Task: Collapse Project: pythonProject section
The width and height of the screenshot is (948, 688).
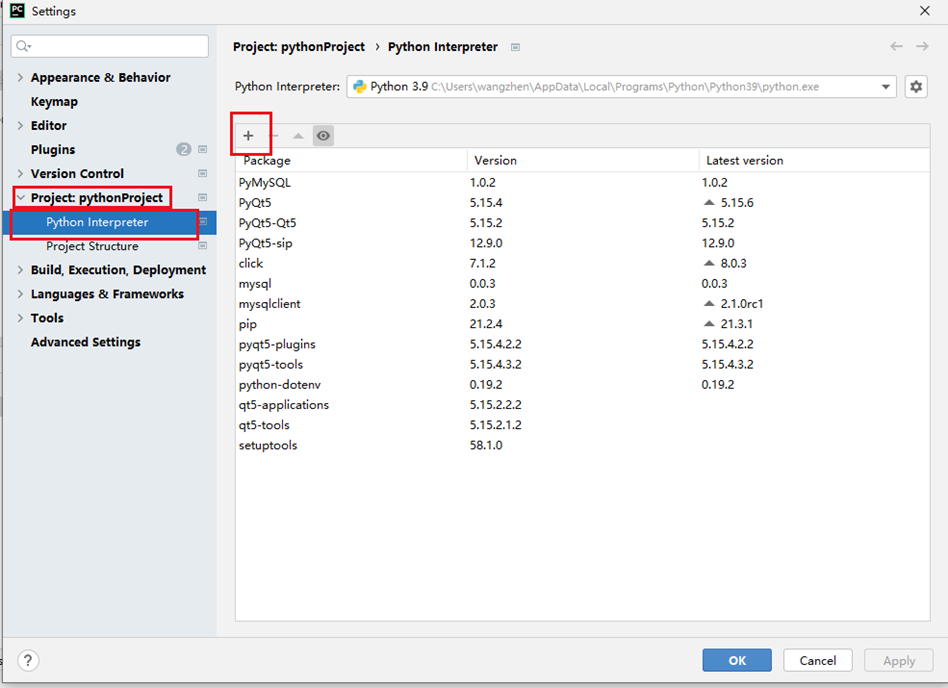Action: pos(20,198)
